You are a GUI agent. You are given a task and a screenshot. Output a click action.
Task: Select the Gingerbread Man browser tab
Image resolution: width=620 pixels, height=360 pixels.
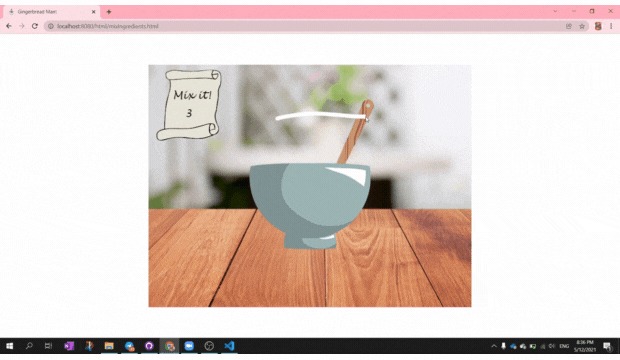(51, 12)
